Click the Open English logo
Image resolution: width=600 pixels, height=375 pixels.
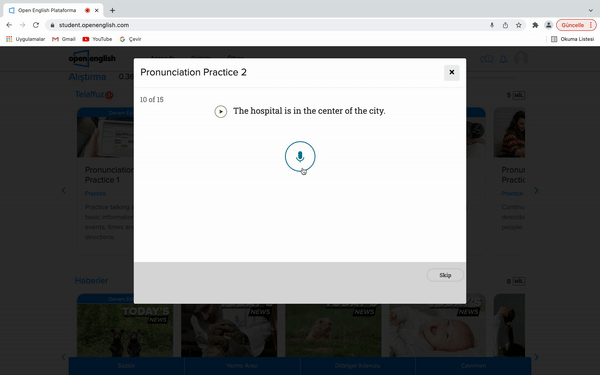tap(92, 59)
